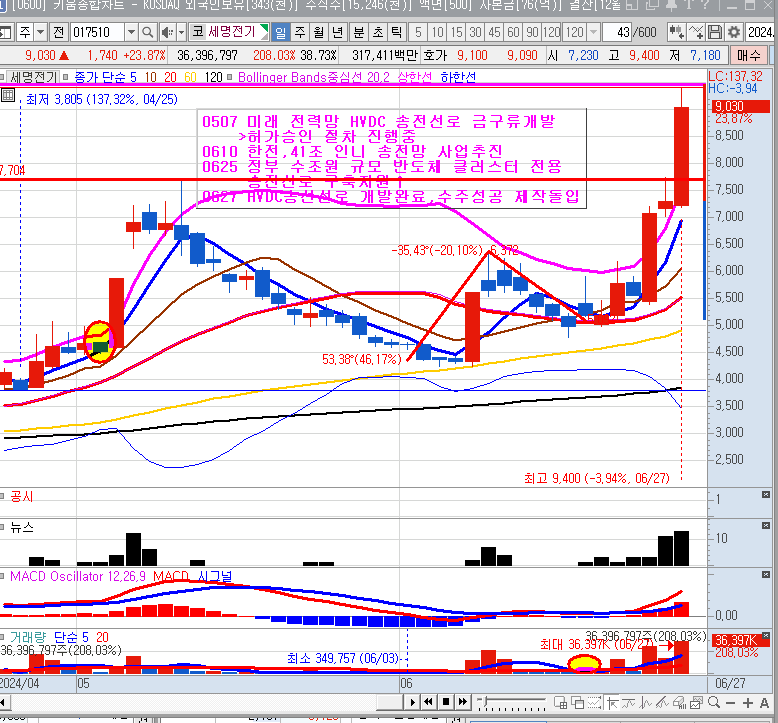Click the green corner marker beside 세명전기

point(264,28)
